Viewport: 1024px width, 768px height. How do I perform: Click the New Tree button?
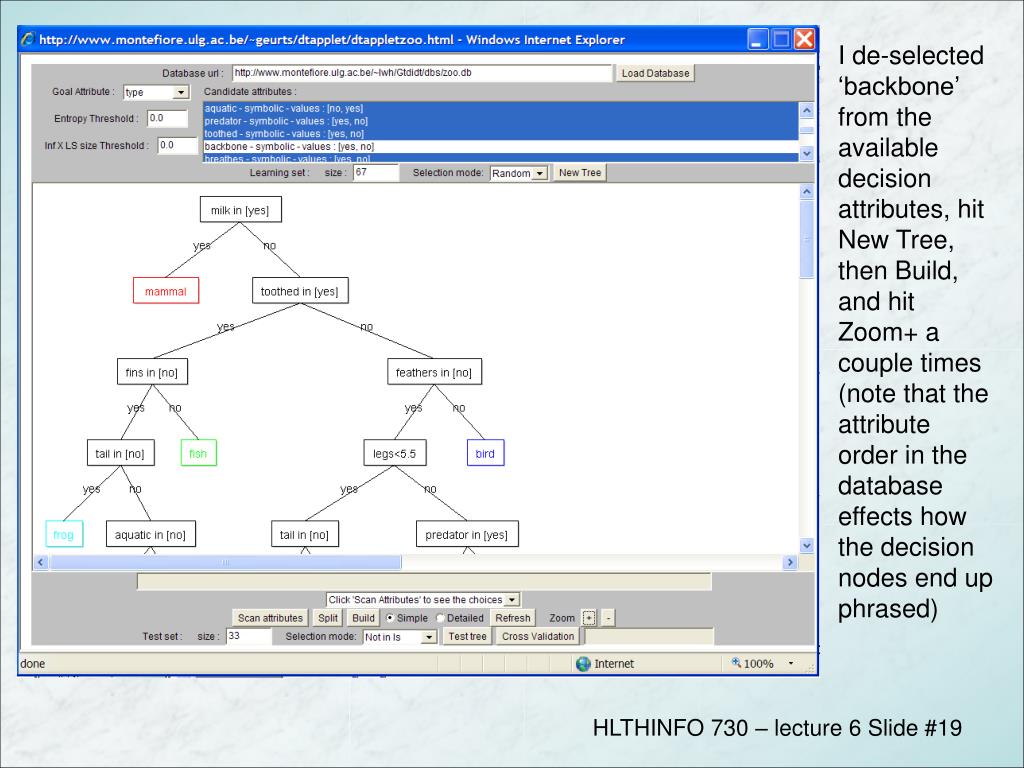[x=580, y=172]
